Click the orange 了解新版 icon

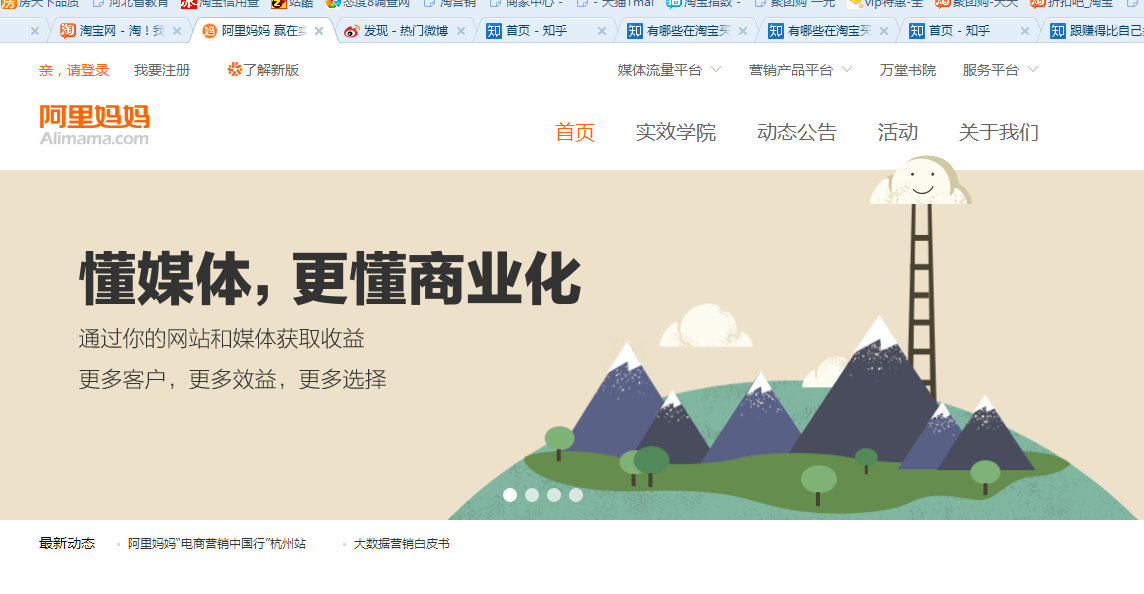coord(234,69)
